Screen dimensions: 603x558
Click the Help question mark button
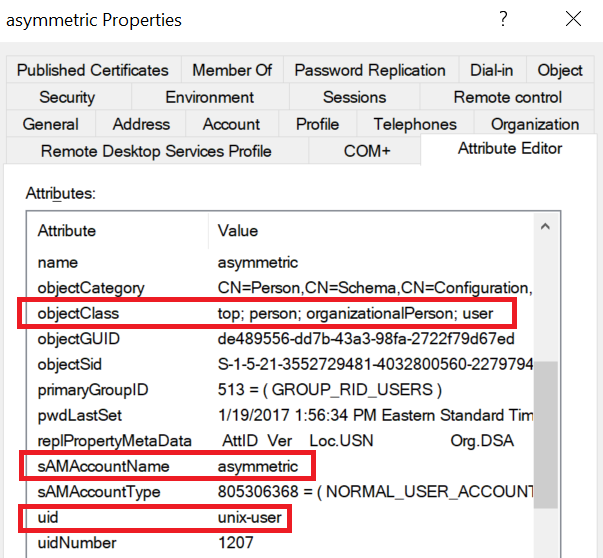tap(503, 19)
